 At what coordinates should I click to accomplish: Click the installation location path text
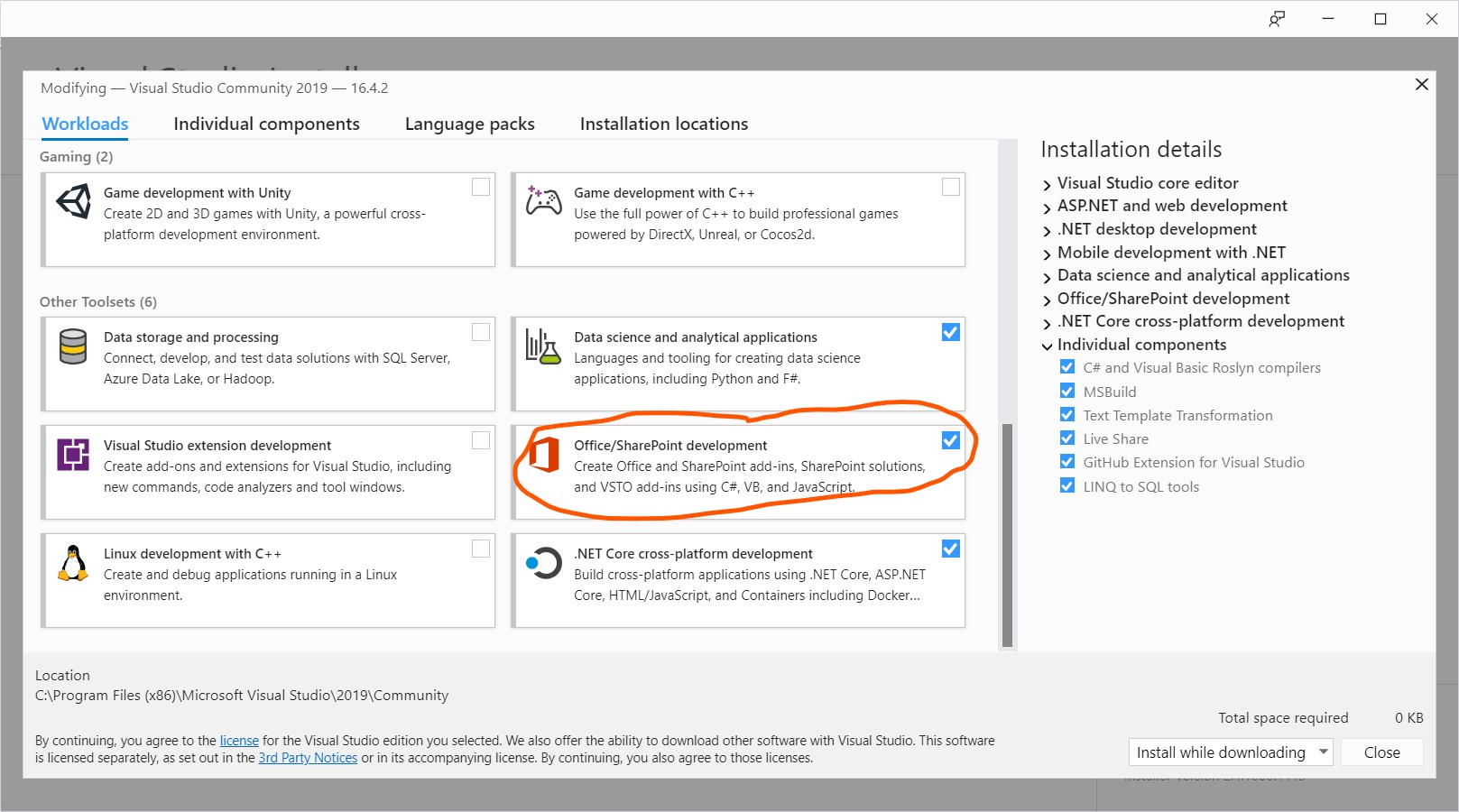tap(242, 695)
